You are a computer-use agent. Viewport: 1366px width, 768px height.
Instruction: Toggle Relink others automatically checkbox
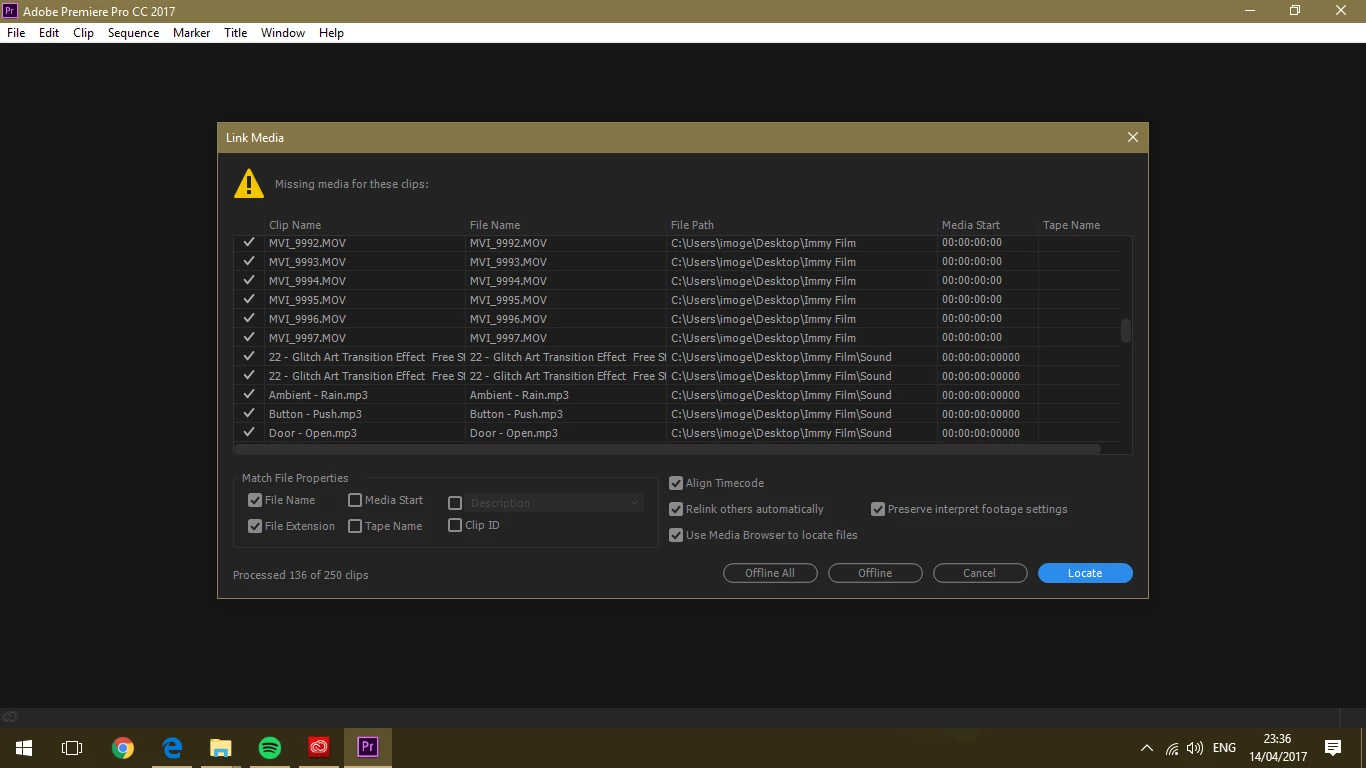(x=676, y=509)
